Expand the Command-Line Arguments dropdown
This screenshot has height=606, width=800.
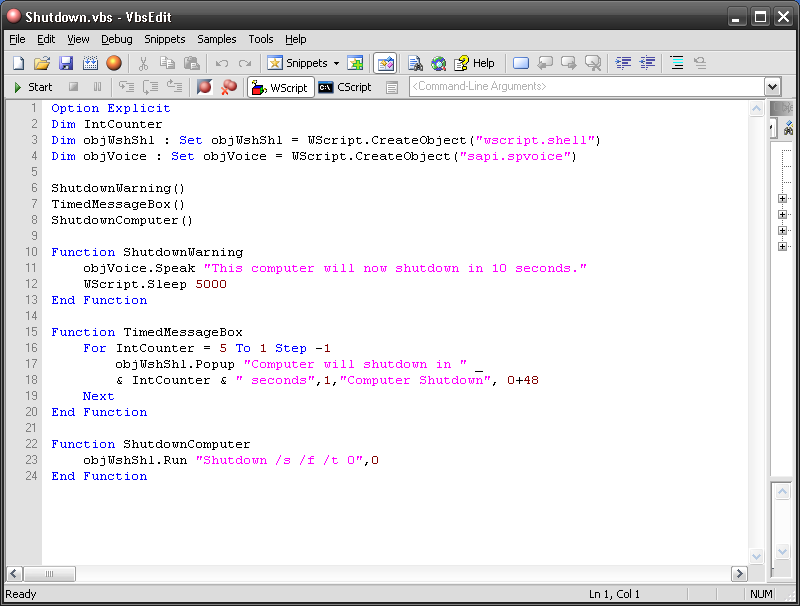[772, 87]
